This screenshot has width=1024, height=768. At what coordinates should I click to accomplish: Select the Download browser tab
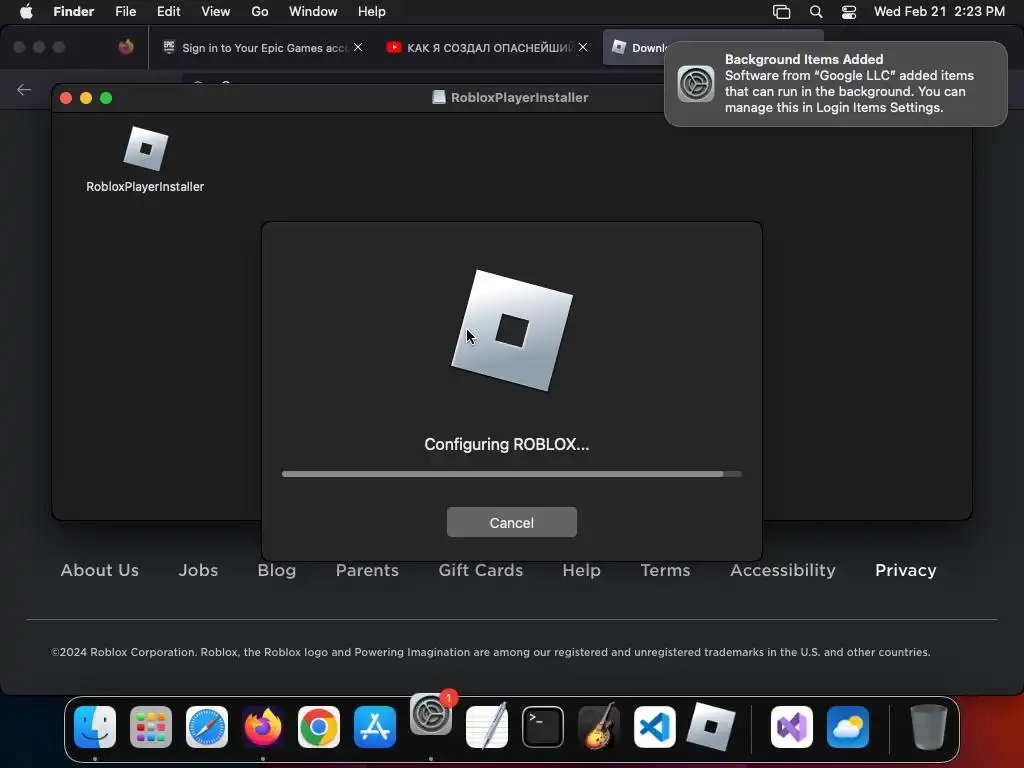point(640,48)
